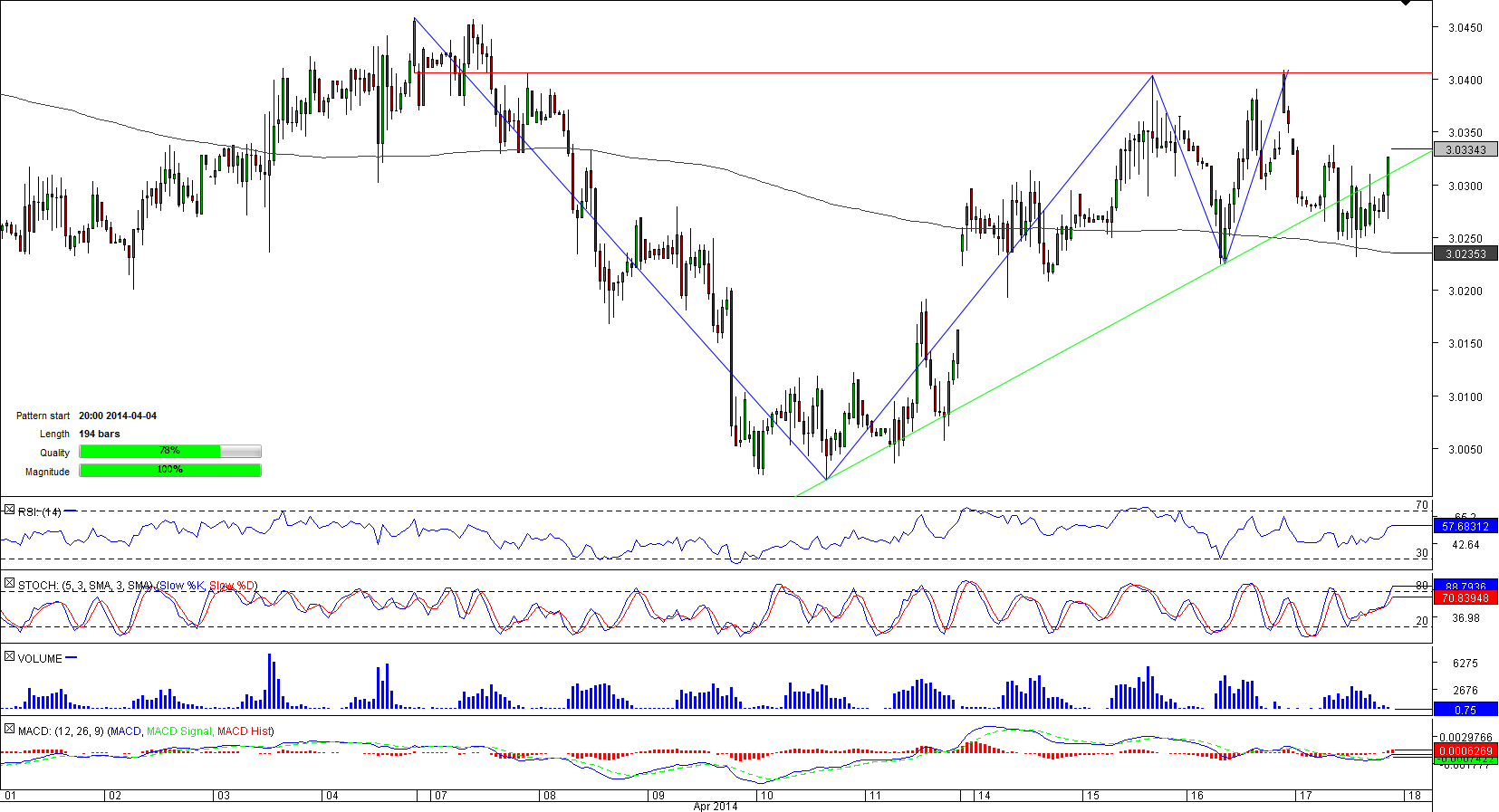Click the blue Slow %K value tag

(1465, 586)
